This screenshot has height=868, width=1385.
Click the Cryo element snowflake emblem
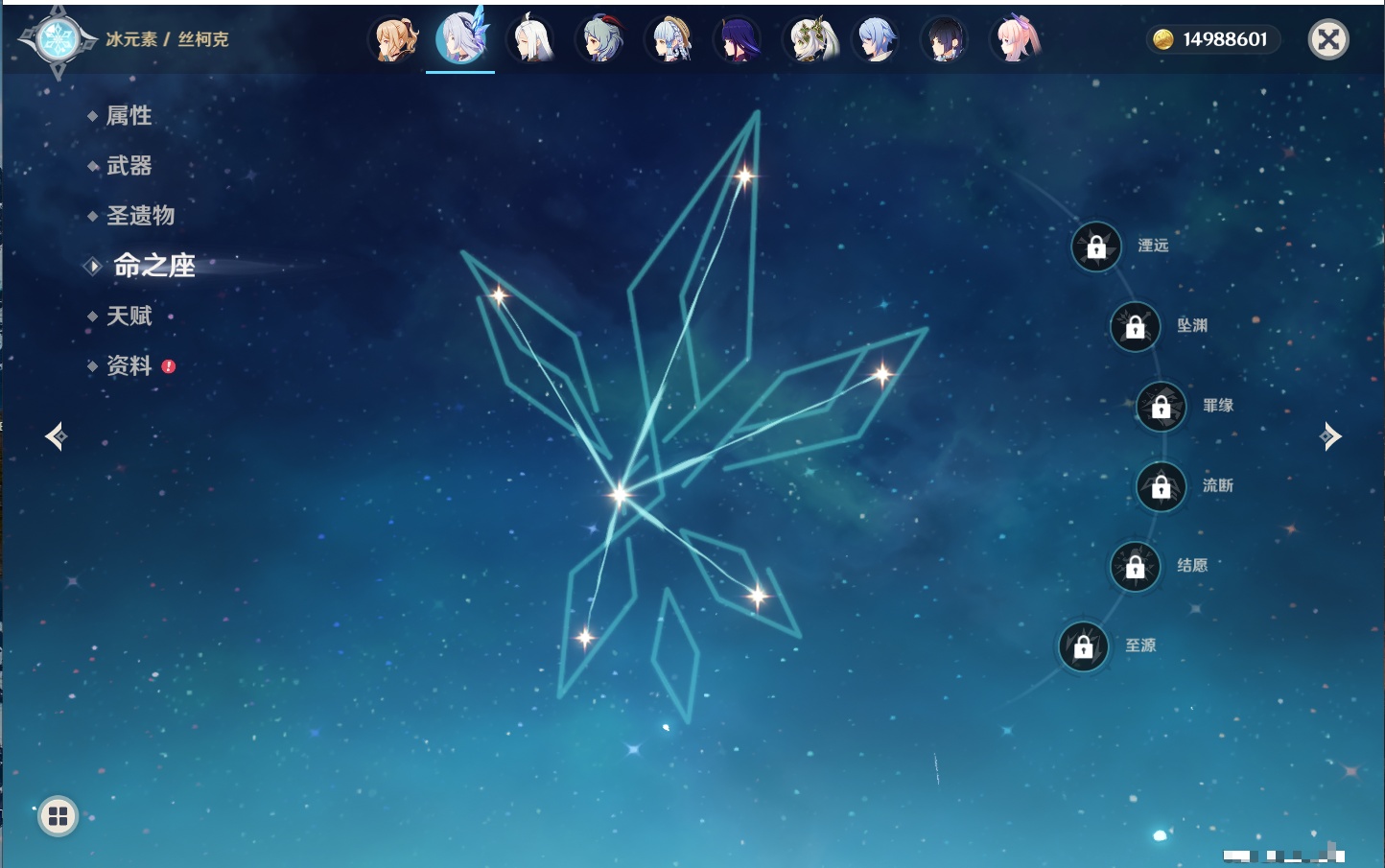pos(58,39)
